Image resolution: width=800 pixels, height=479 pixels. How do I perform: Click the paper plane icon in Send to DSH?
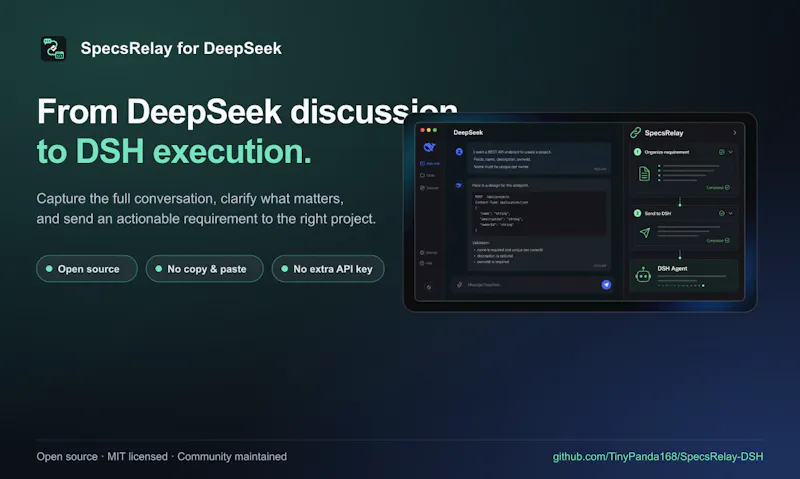[x=645, y=233]
